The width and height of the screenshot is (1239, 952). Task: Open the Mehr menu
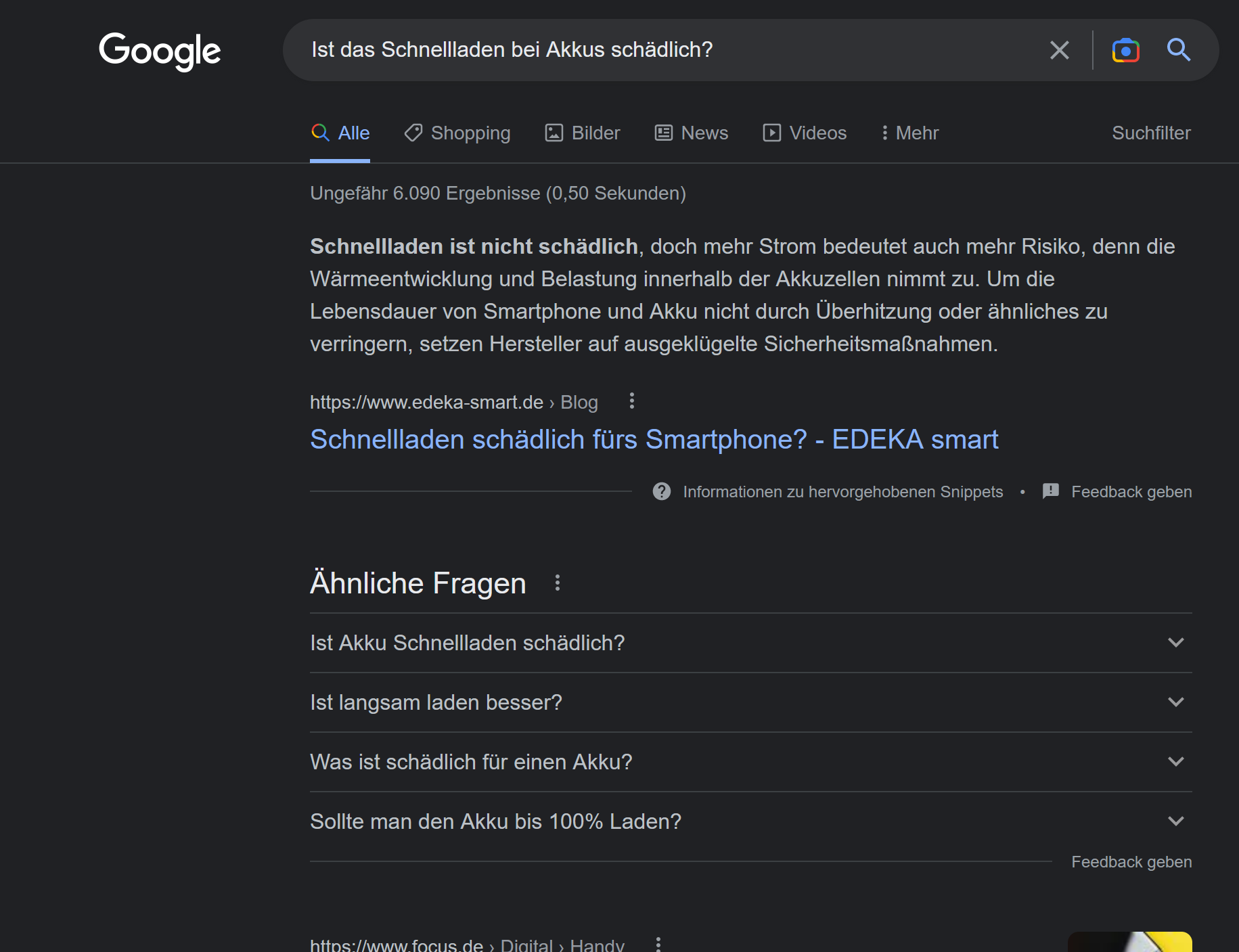tap(909, 133)
